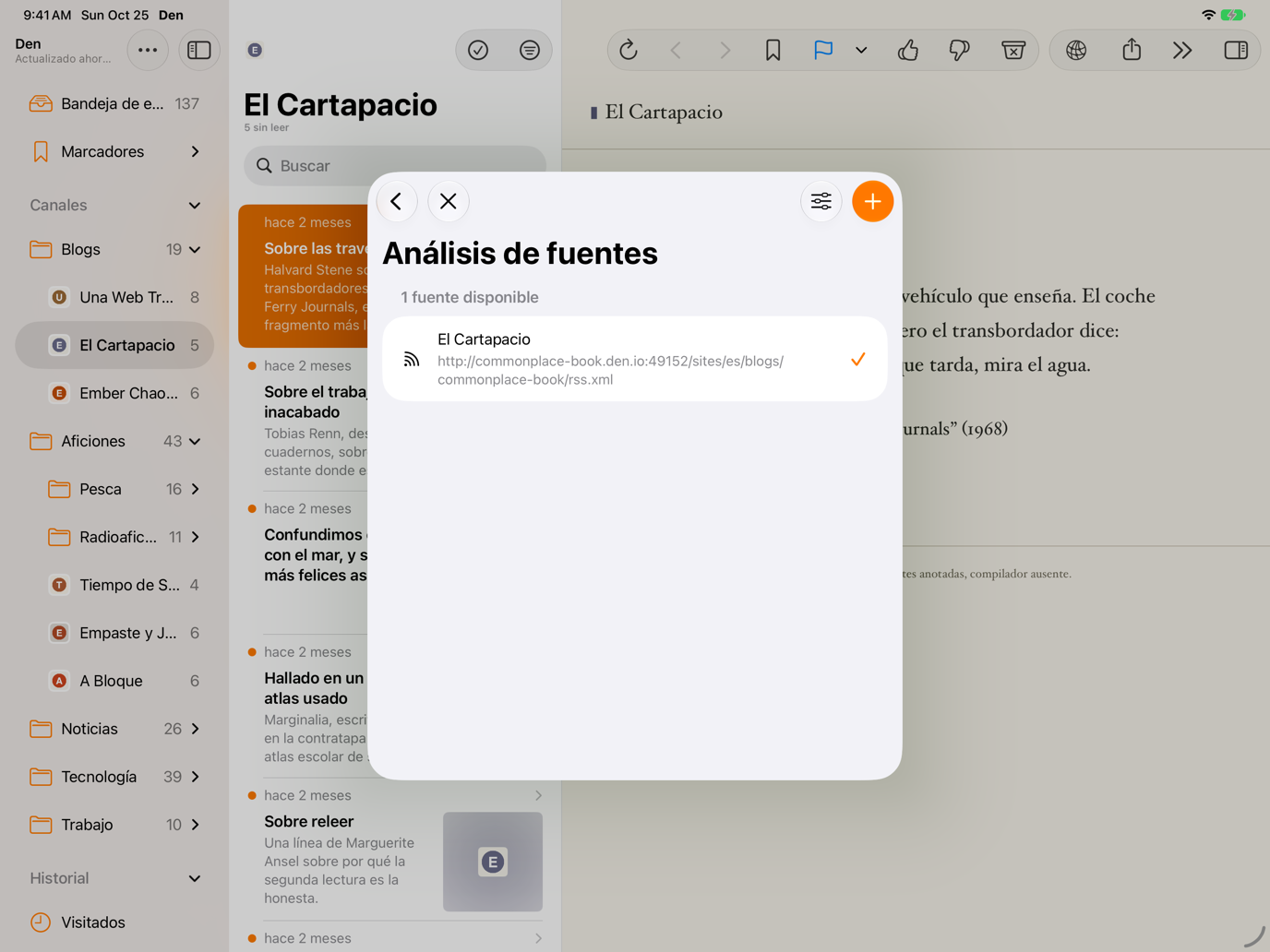Bookmark the current article

pyautogui.click(x=773, y=50)
